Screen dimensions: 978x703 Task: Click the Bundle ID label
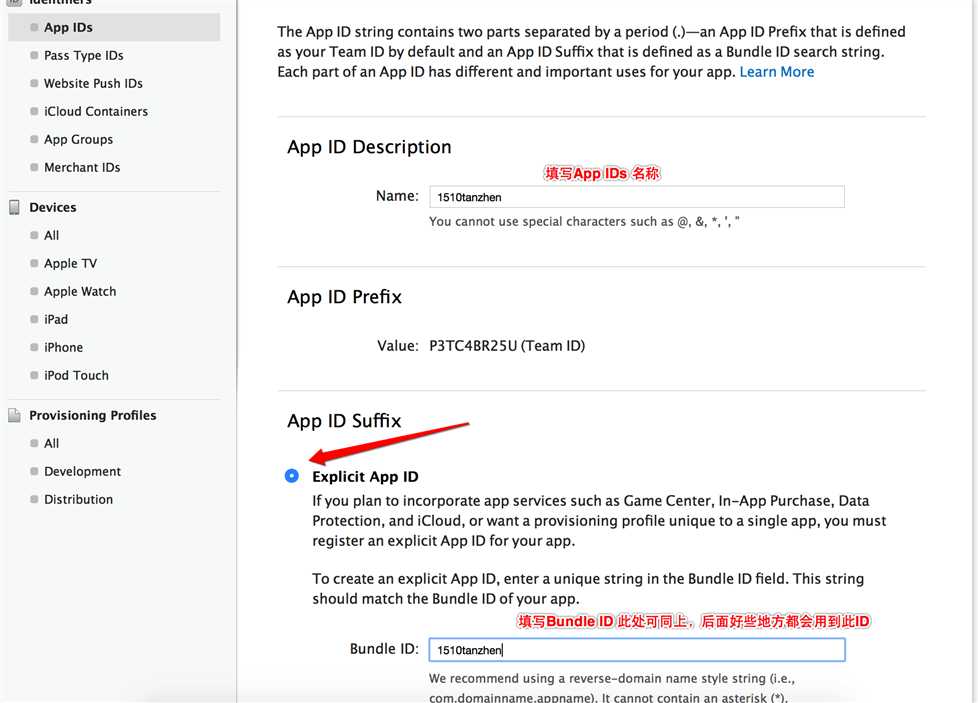tap(384, 649)
